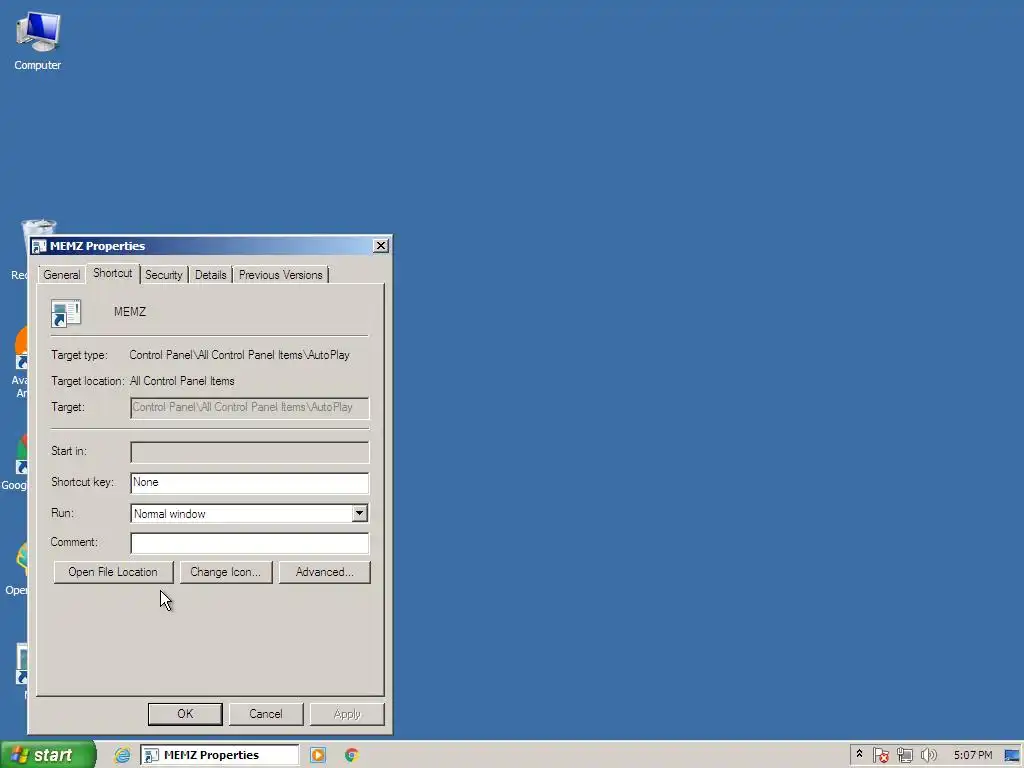Viewport: 1024px width, 768px height.
Task: Open the Security tab
Action: (x=164, y=275)
